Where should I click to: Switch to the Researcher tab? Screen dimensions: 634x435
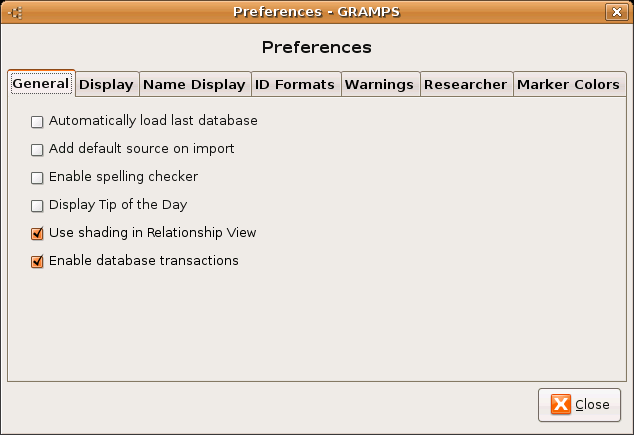466,85
